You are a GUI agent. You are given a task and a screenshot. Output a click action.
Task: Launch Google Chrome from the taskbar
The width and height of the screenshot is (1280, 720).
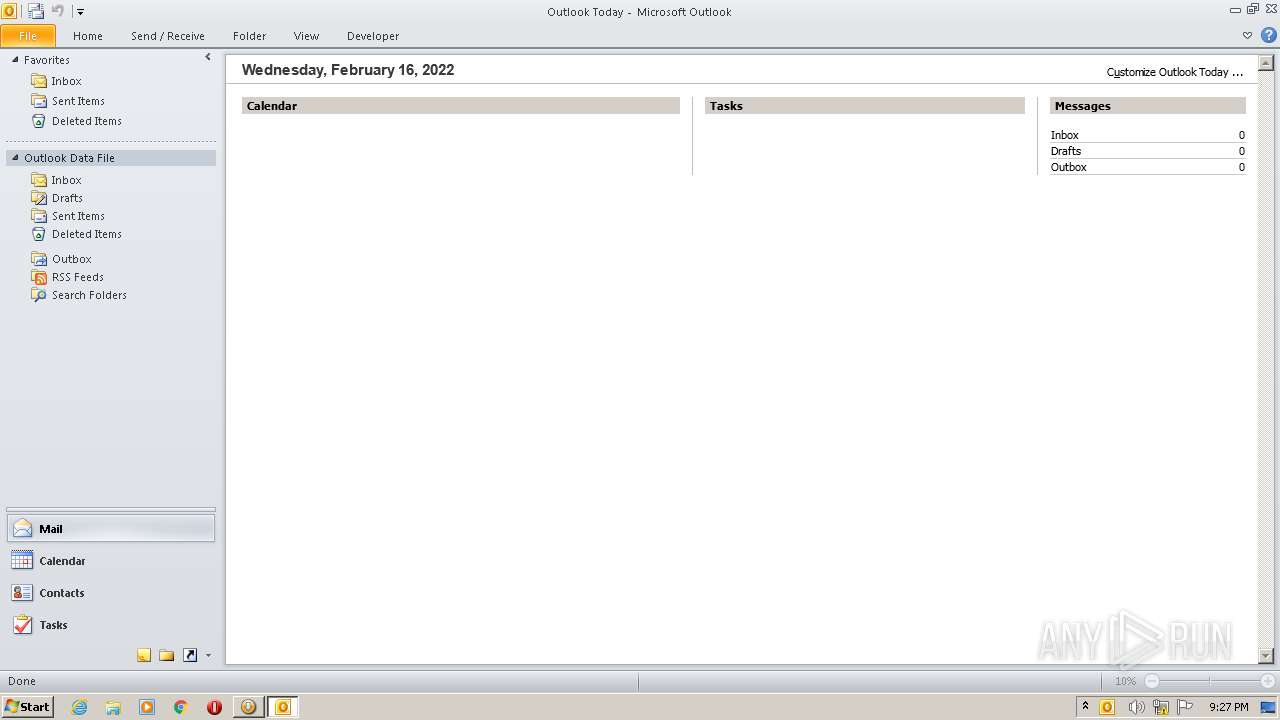pyautogui.click(x=181, y=707)
